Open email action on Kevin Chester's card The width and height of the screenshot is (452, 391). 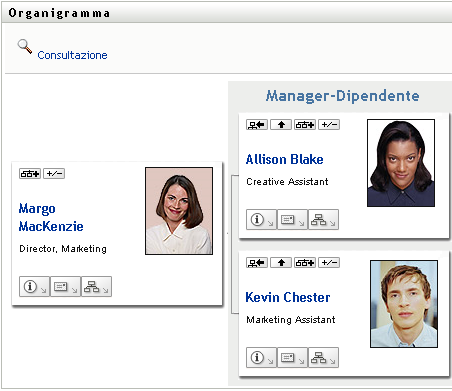(292, 357)
